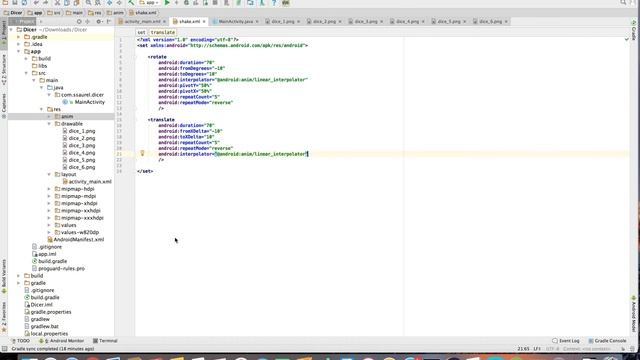Place the cursor at the end of the translate interpolator line
Screen dimensions: 640x360
click(x=308, y=154)
